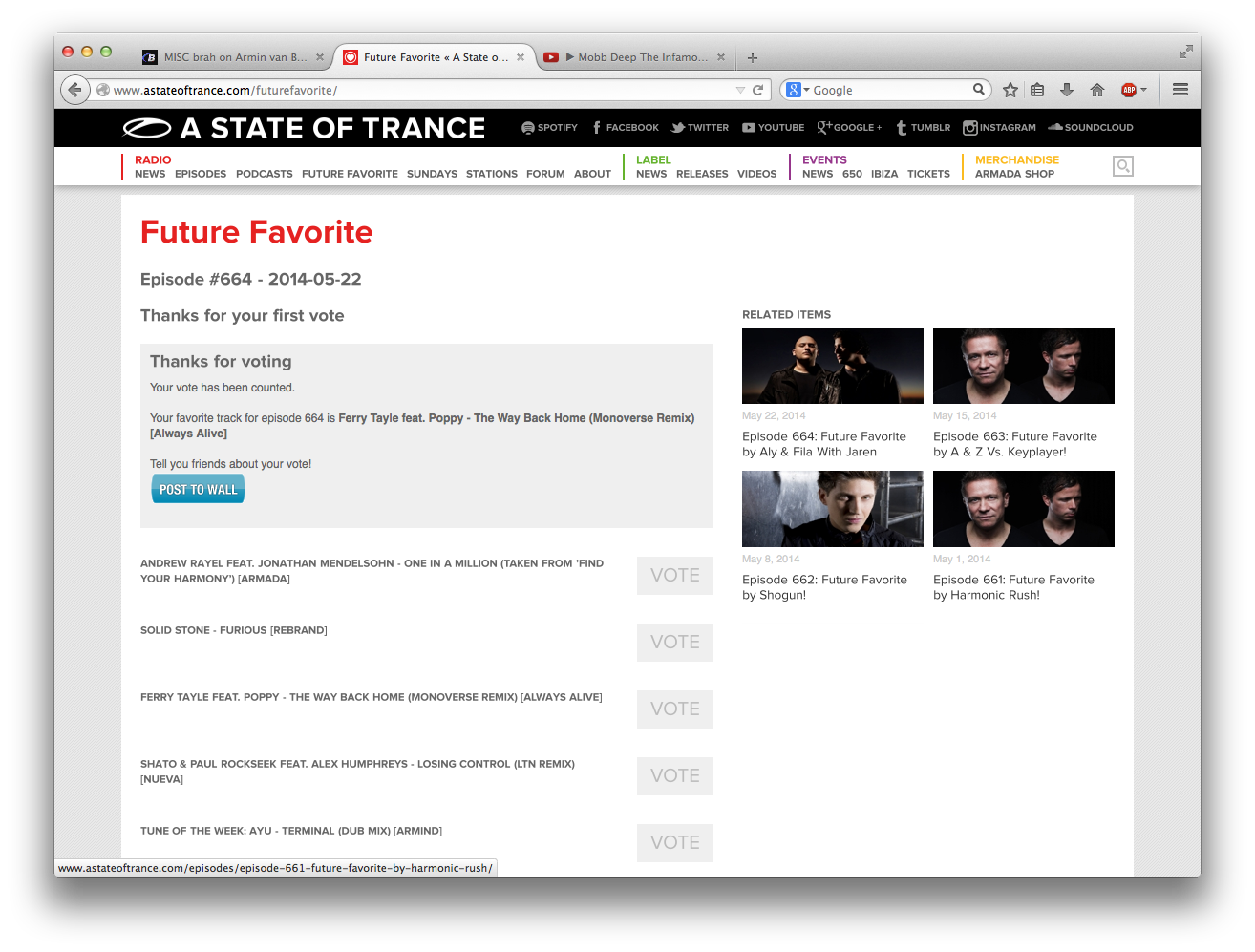The image size is (1255, 952).
Task: Open the site search magnifier icon
Action: tap(1123, 166)
